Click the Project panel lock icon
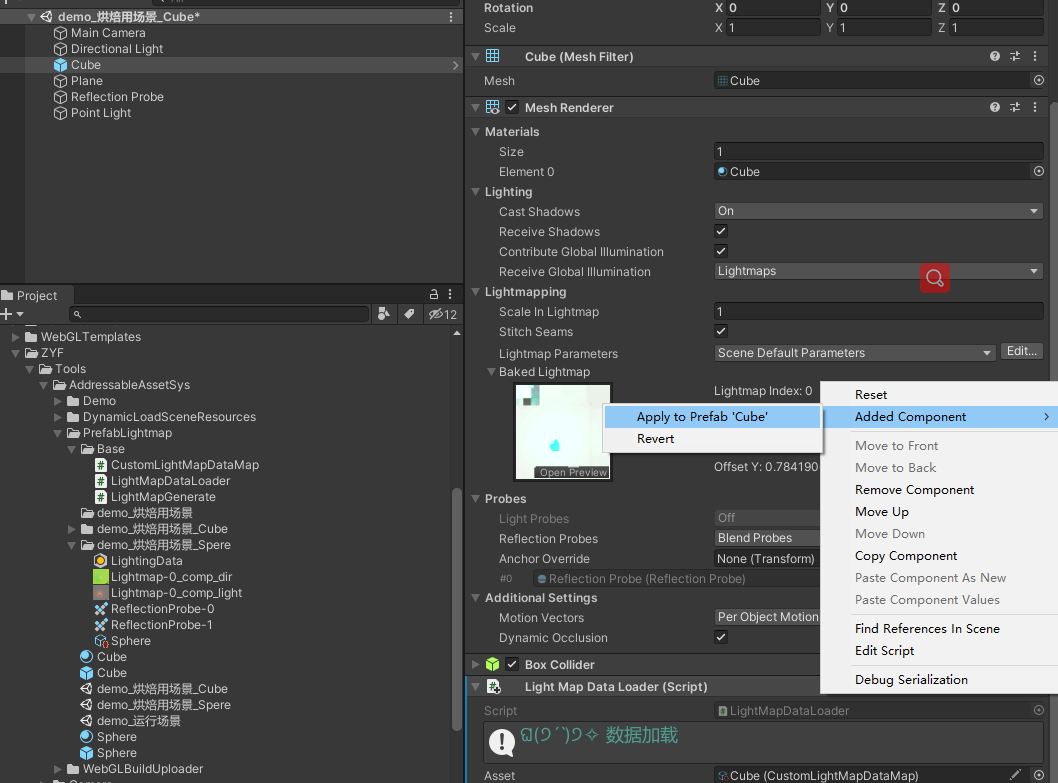 434,295
